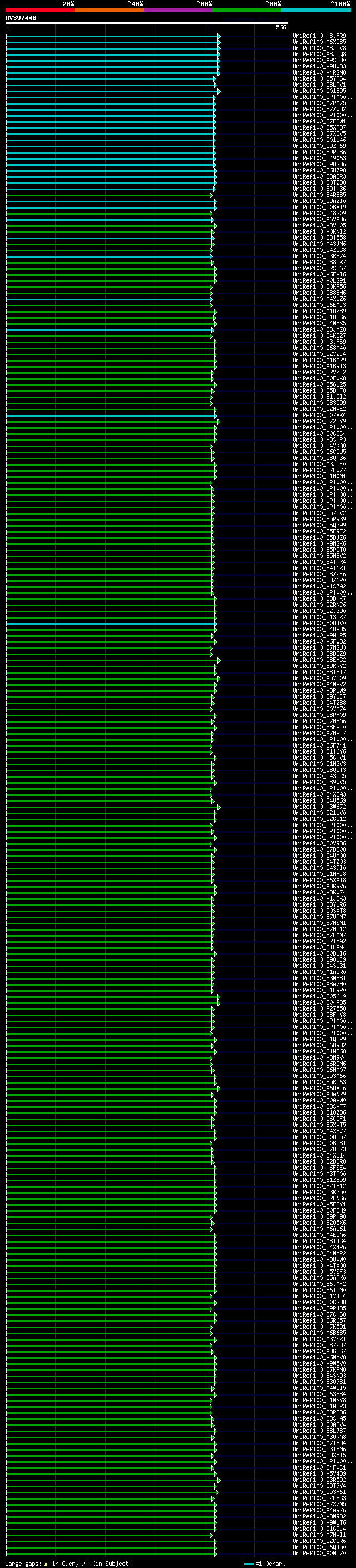Click the UniRef100_C1DQG6 label

pyautogui.click(x=319, y=317)
